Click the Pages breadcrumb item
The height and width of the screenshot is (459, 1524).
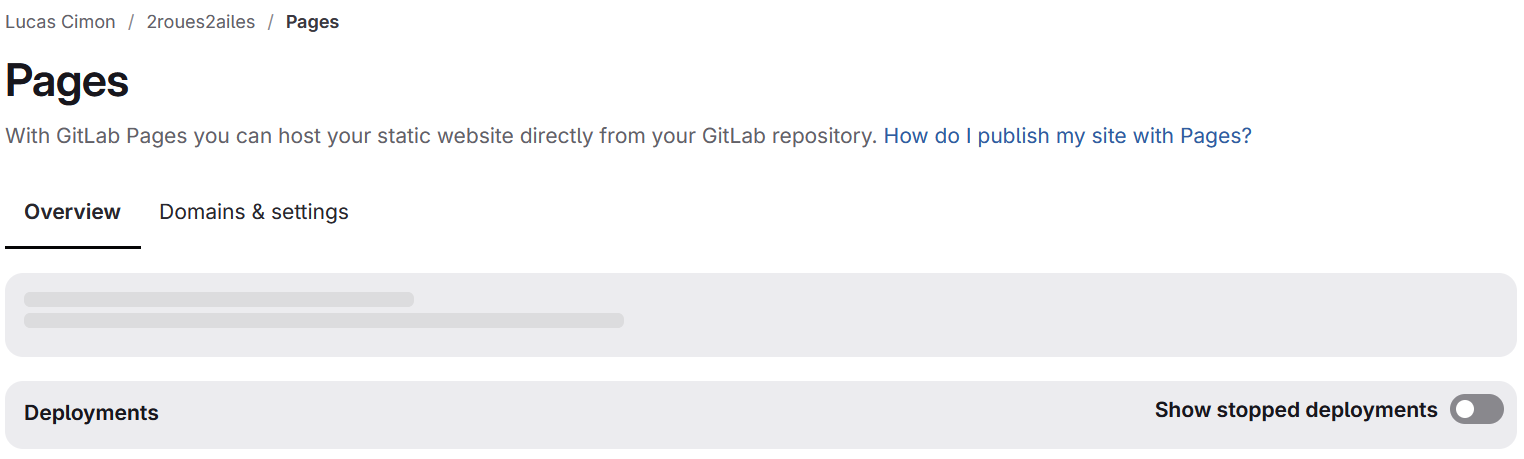pyautogui.click(x=312, y=21)
